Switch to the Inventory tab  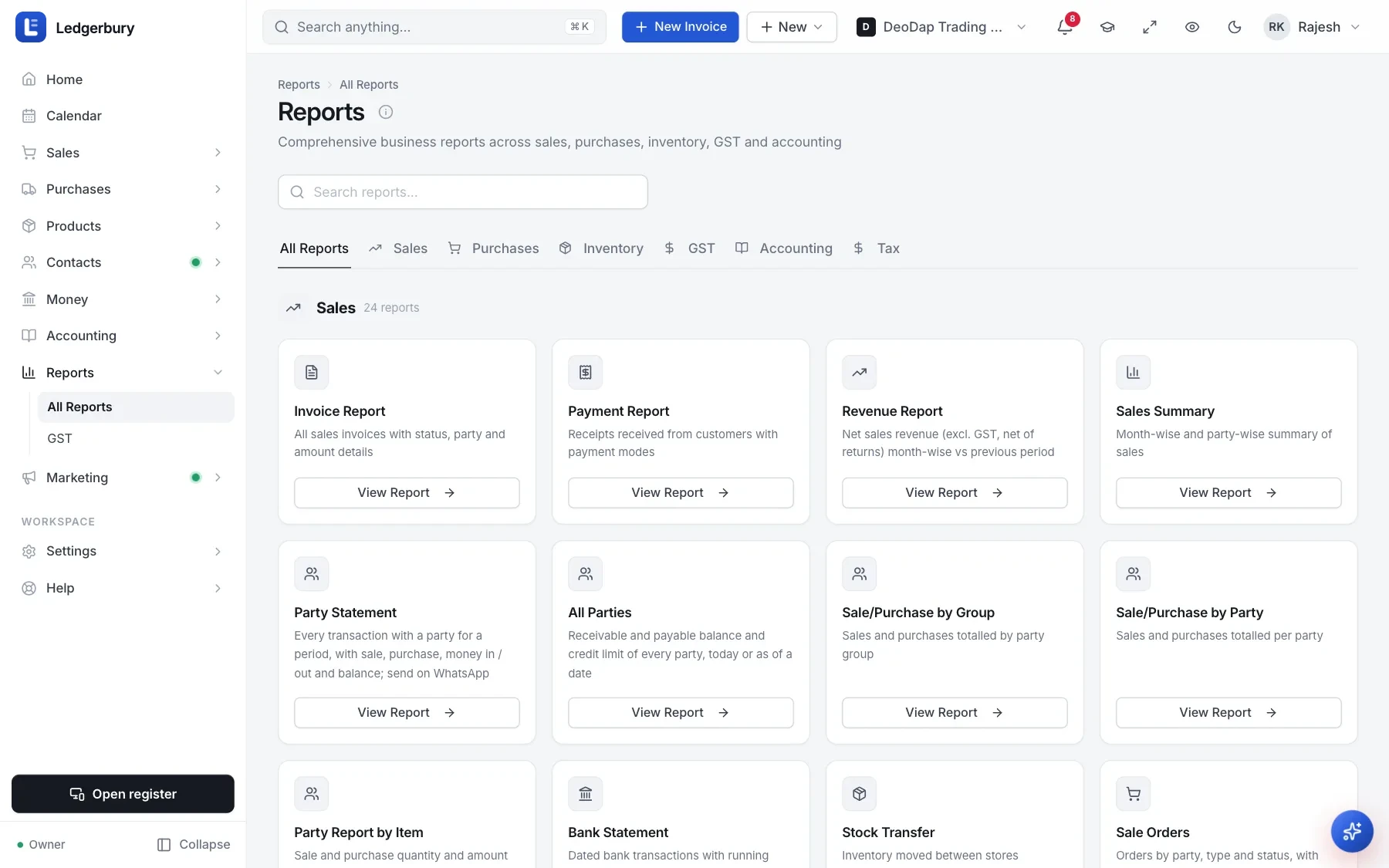pyautogui.click(x=601, y=248)
